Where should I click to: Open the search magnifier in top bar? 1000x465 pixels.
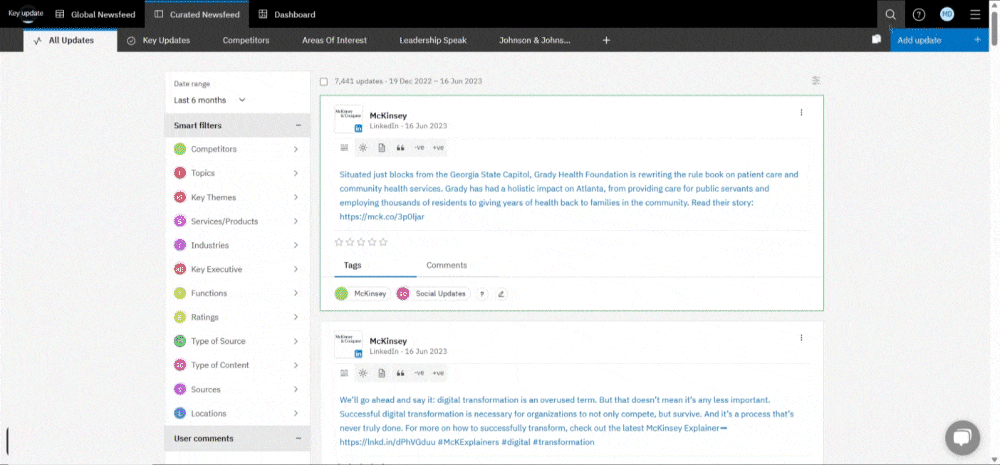tap(890, 15)
